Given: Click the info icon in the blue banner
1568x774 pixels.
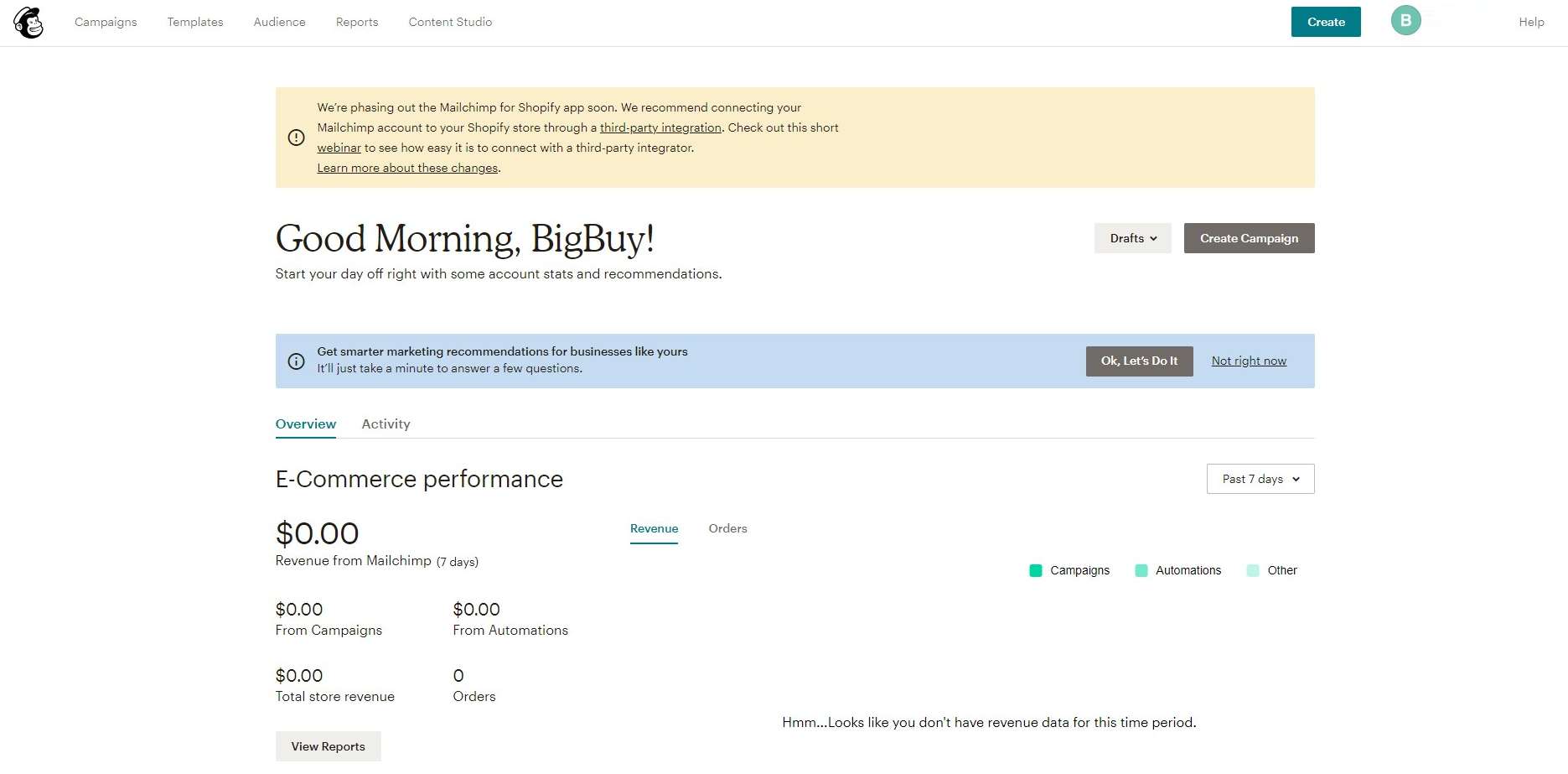Looking at the screenshot, I should (x=296, y=361).
